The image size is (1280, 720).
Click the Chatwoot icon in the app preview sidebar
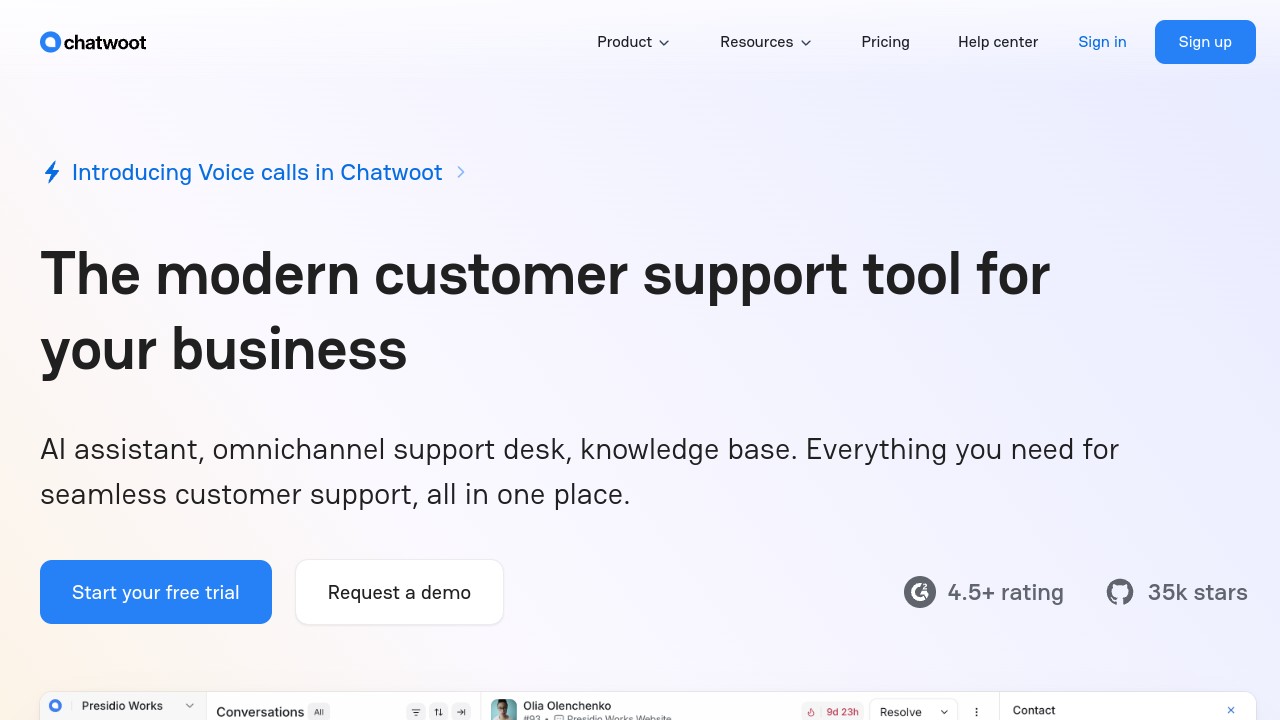point(55,706)
